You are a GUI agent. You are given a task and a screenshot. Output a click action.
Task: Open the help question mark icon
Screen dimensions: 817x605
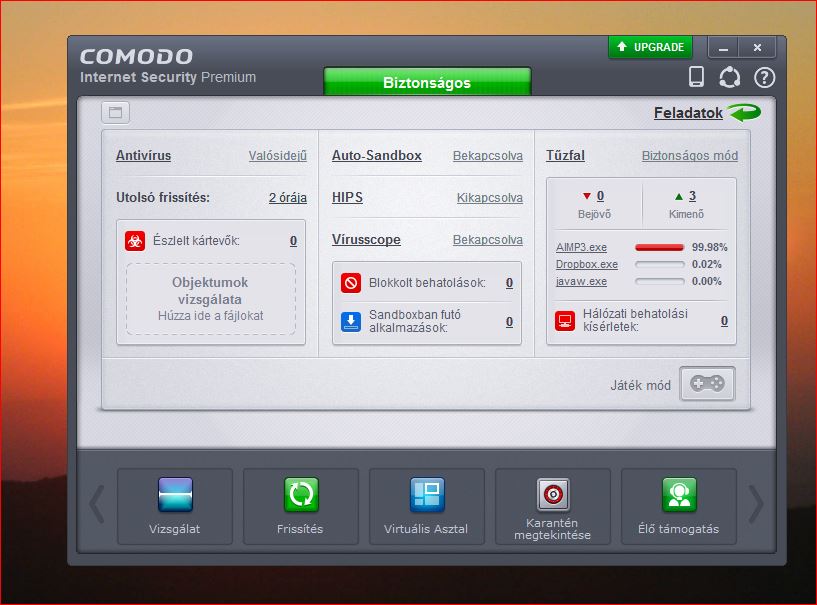click(764, 78)
